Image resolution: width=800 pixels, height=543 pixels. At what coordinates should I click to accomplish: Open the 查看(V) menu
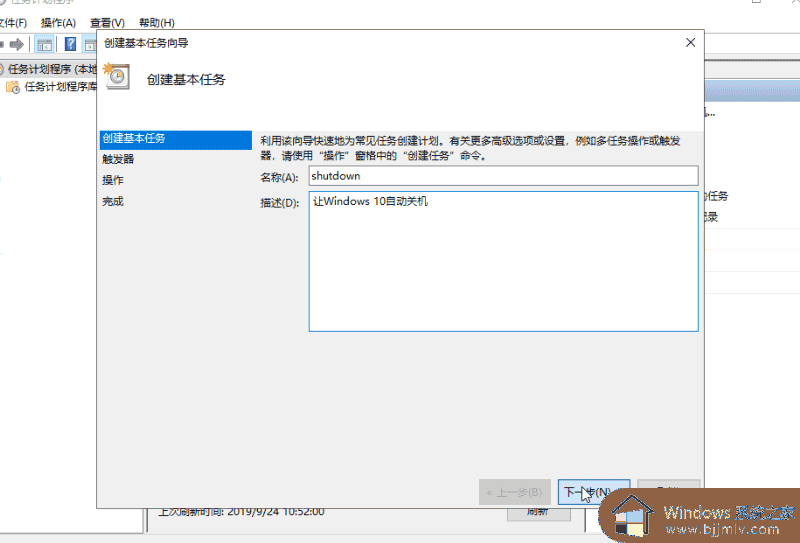[x=107, y=23]
